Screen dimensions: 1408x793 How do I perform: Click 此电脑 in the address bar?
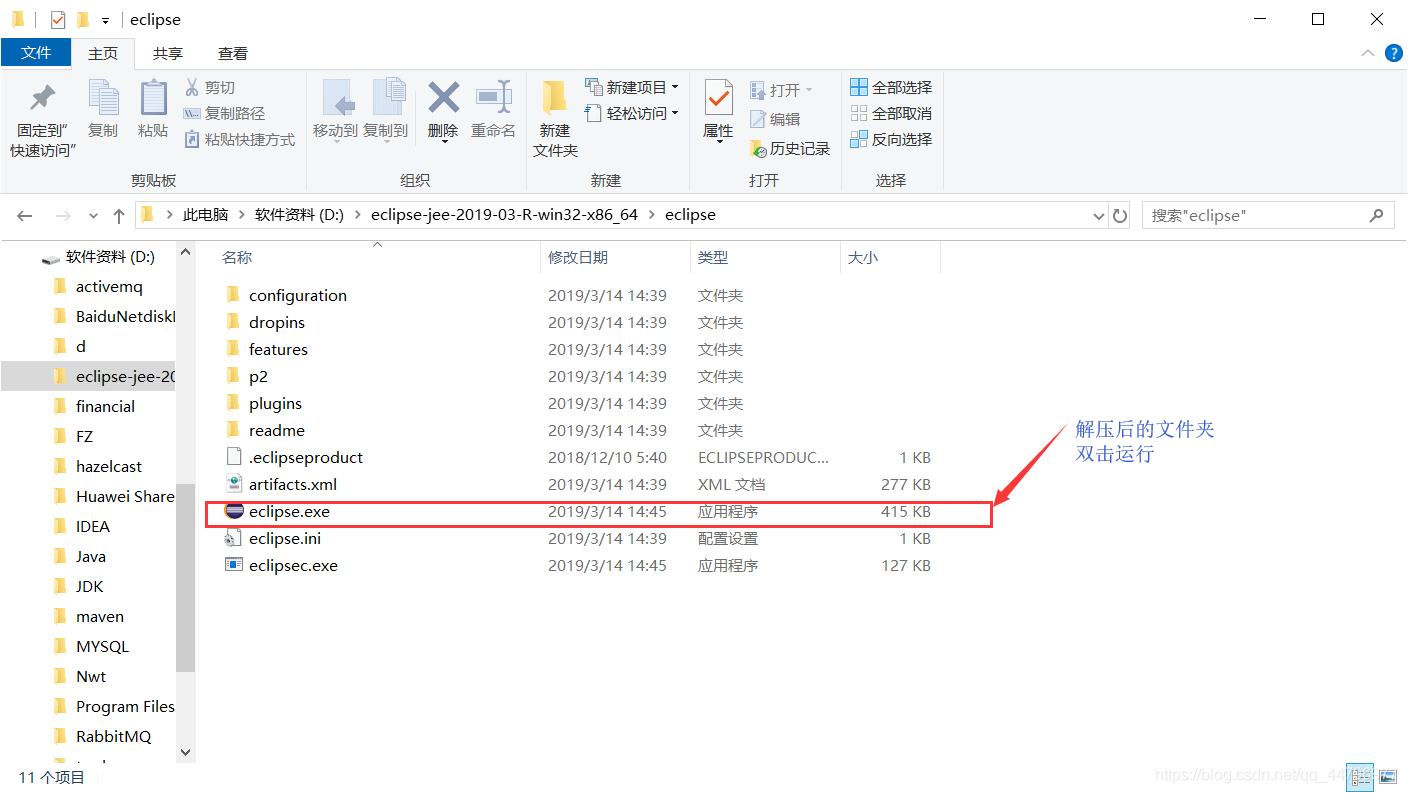coord(205,215)
